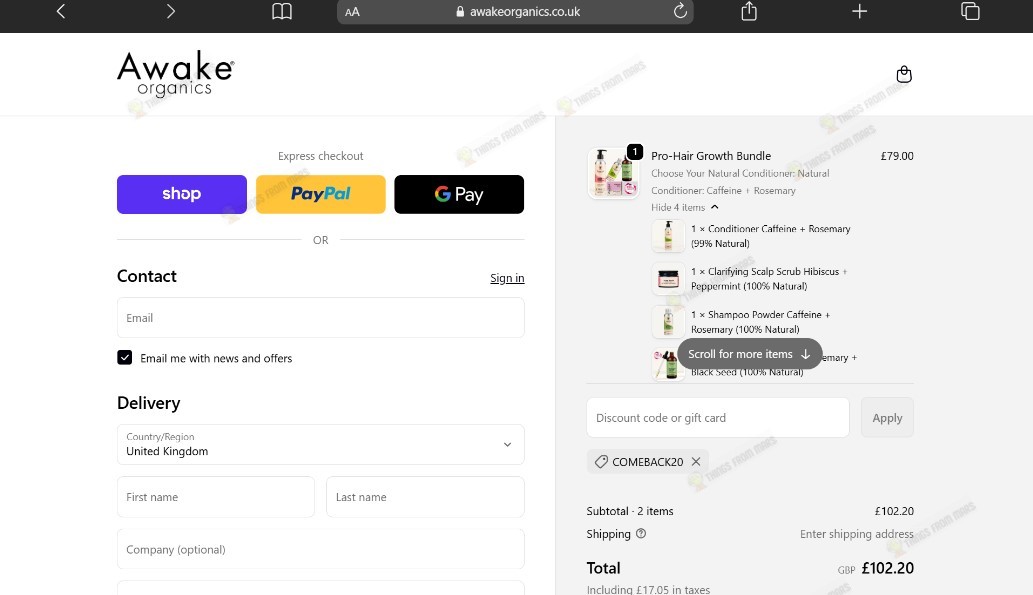Click the Pro-Hair Growth Bundle thumbnail

613,173
